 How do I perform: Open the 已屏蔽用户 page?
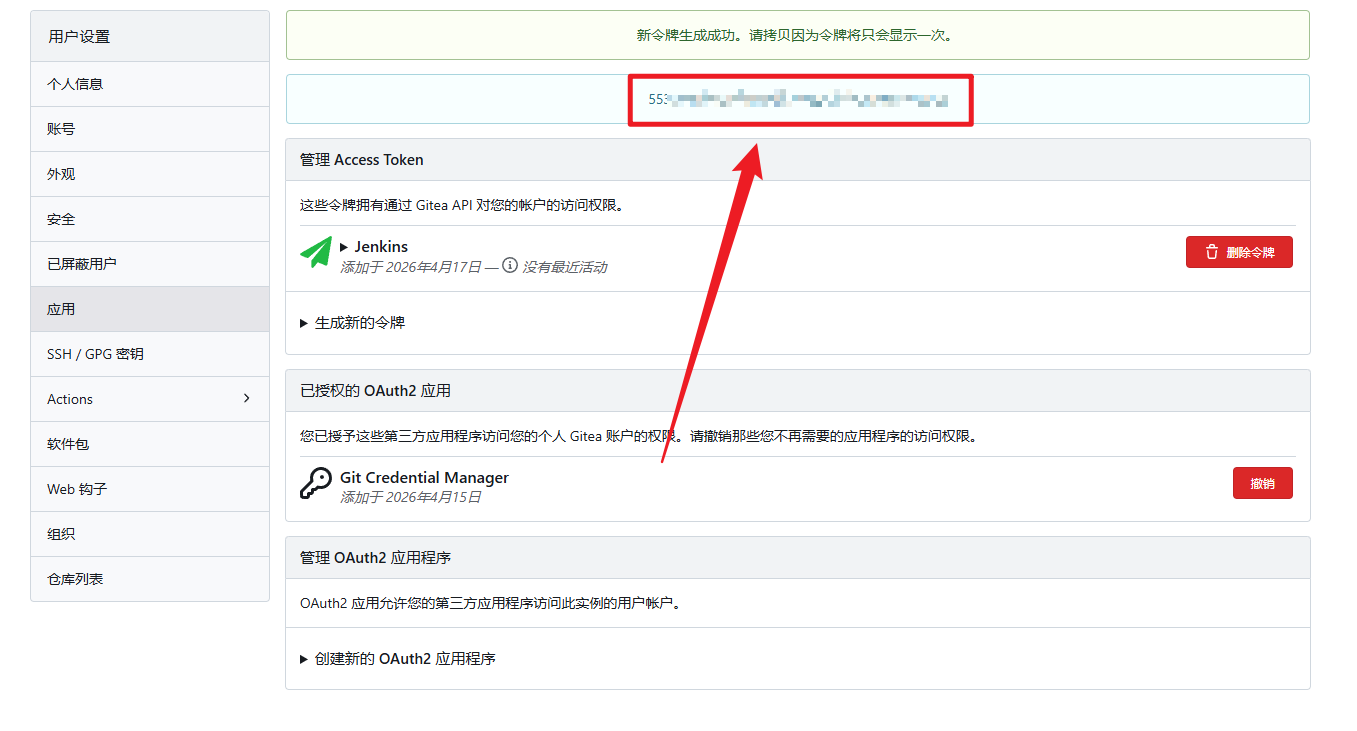tap(82, 264)
